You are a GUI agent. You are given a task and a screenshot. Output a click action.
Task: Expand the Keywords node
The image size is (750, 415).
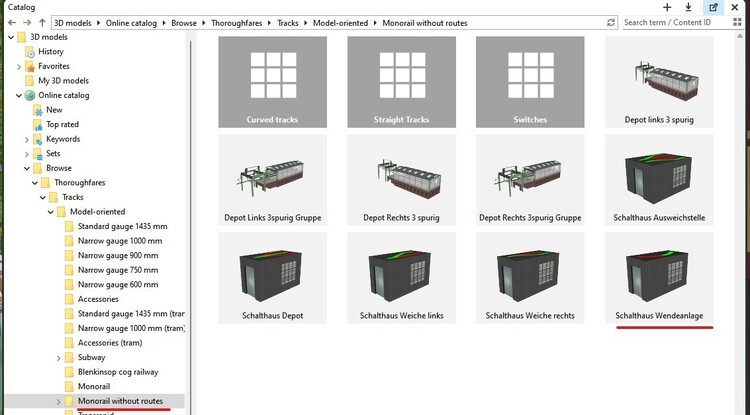27,140
